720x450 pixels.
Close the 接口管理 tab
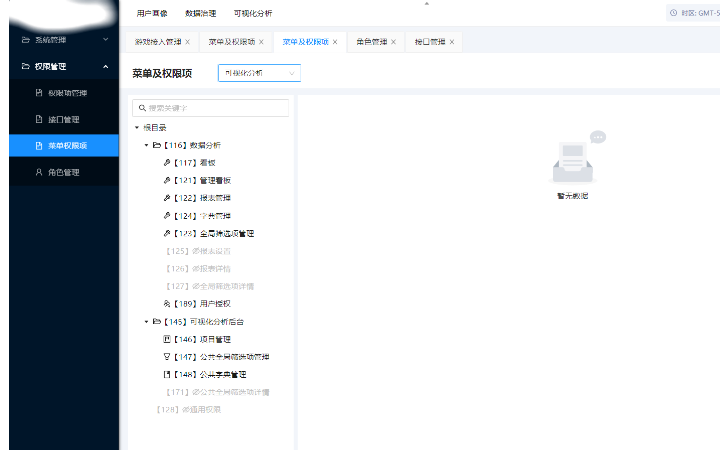pos(452,42)
